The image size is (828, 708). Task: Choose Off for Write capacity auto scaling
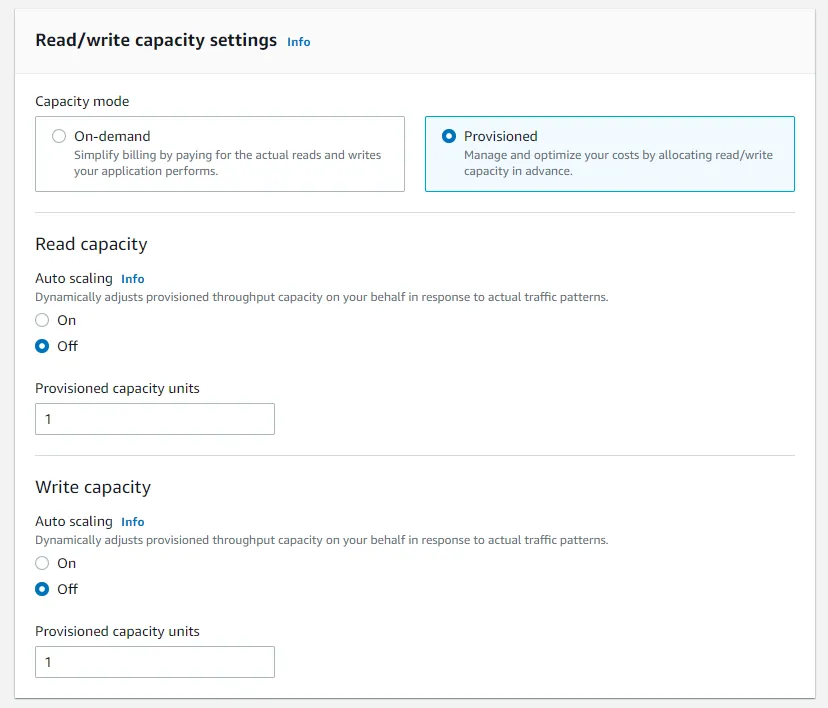click(x=42, y=589)
